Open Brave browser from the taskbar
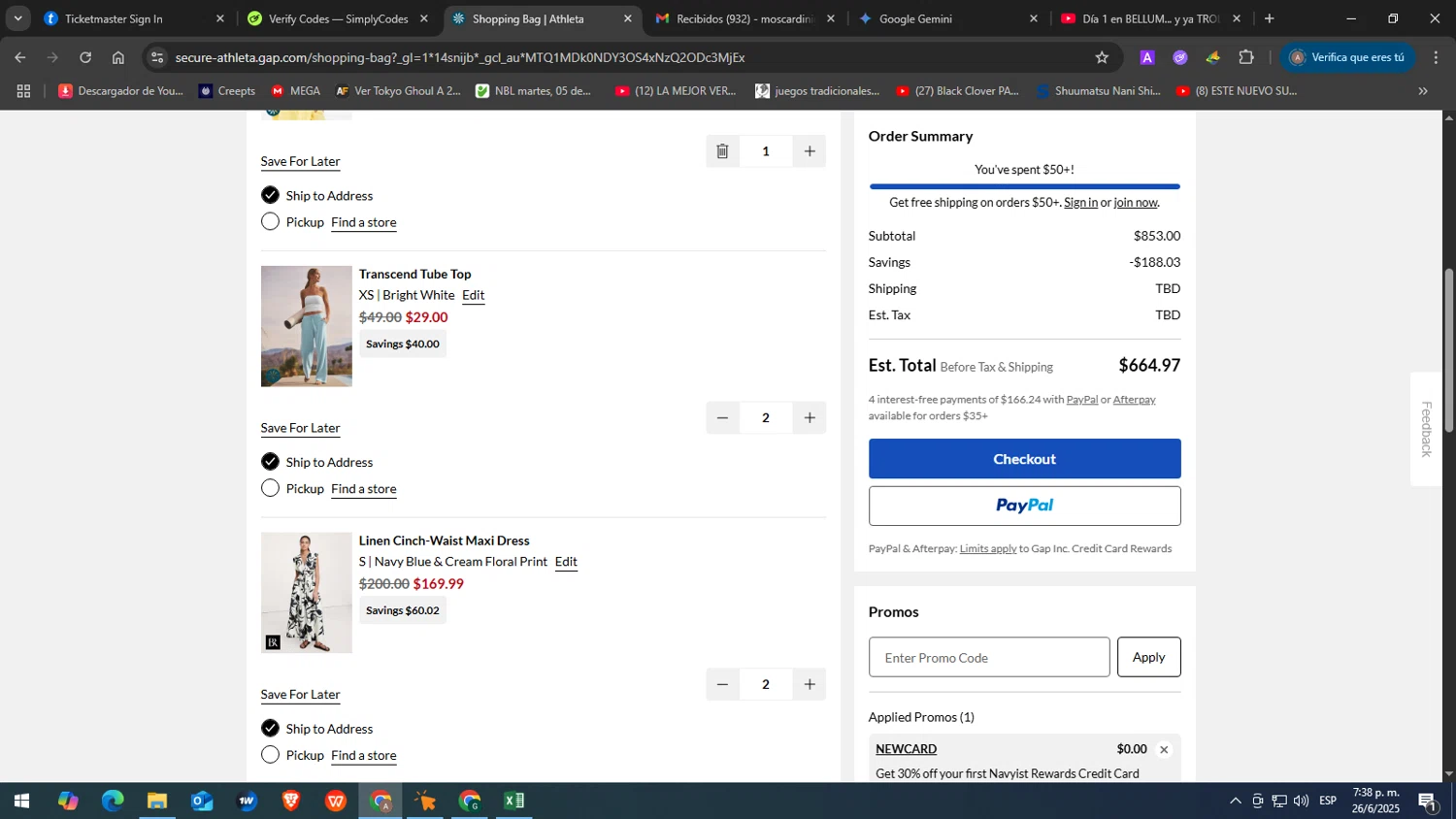 click(291, 802)
